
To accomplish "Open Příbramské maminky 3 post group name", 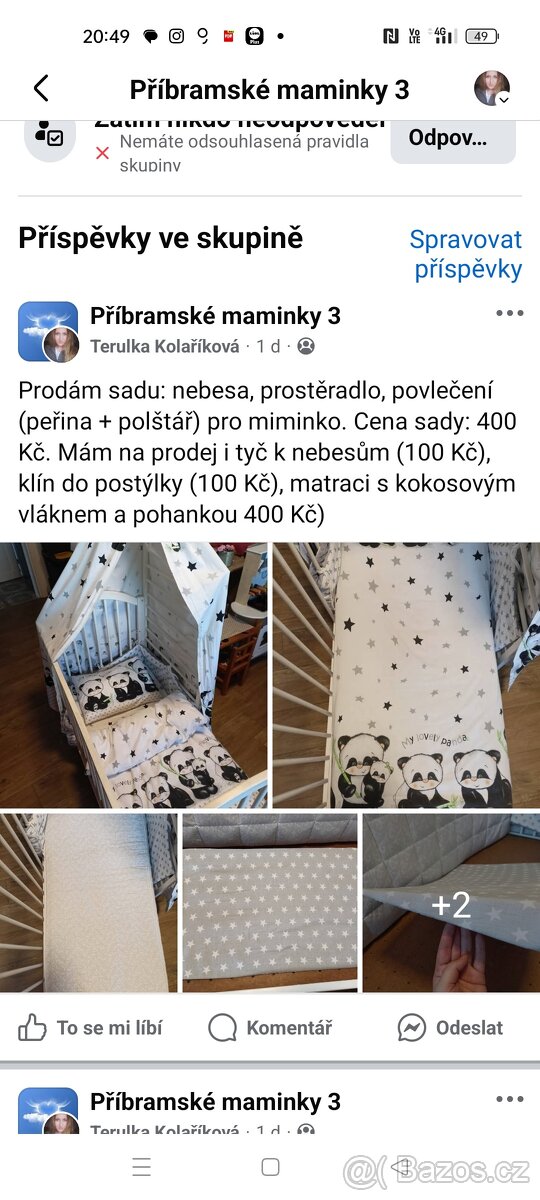I will point(215,316).
